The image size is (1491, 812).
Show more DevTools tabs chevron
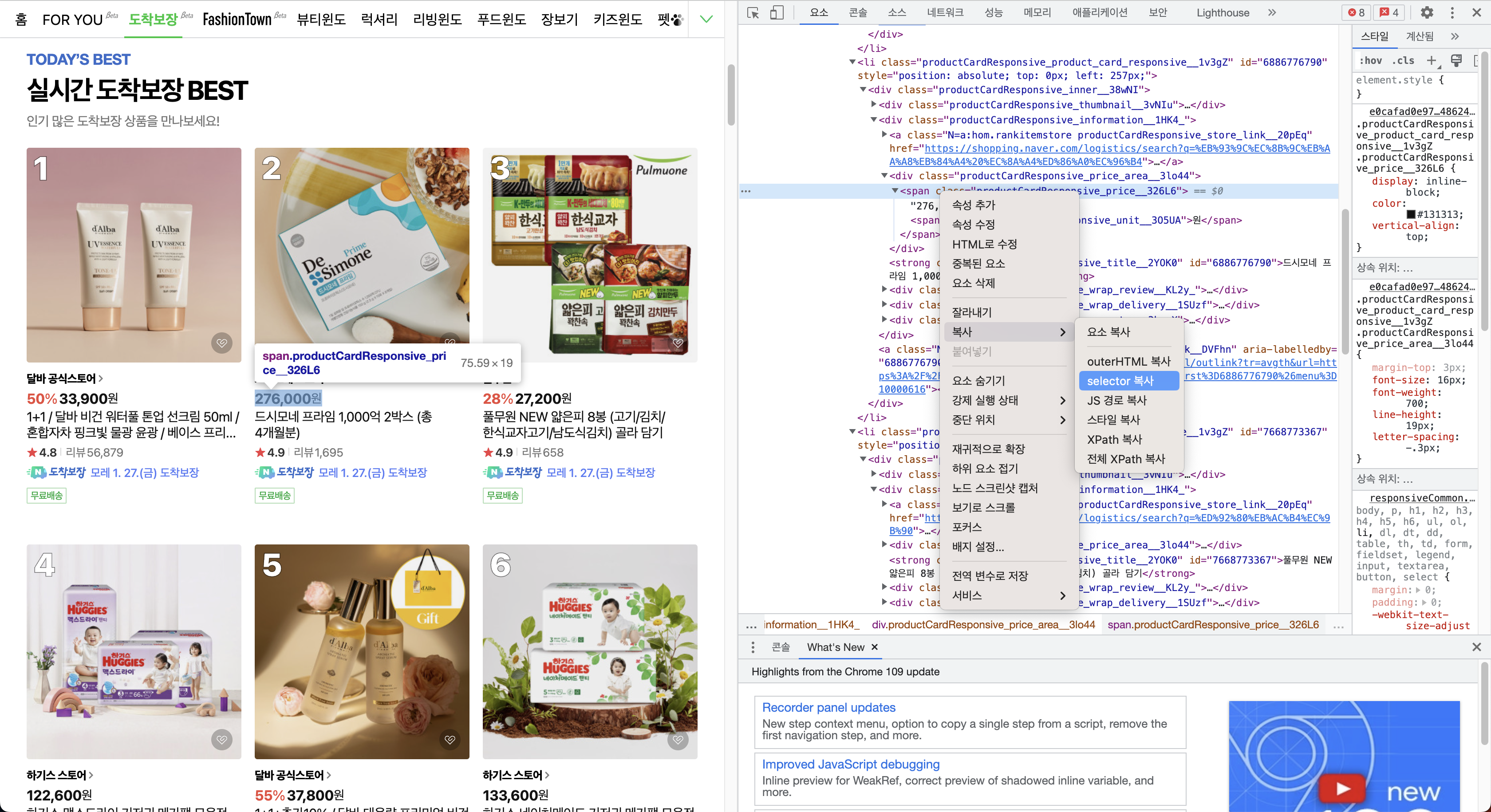(x=1271, y=13)
